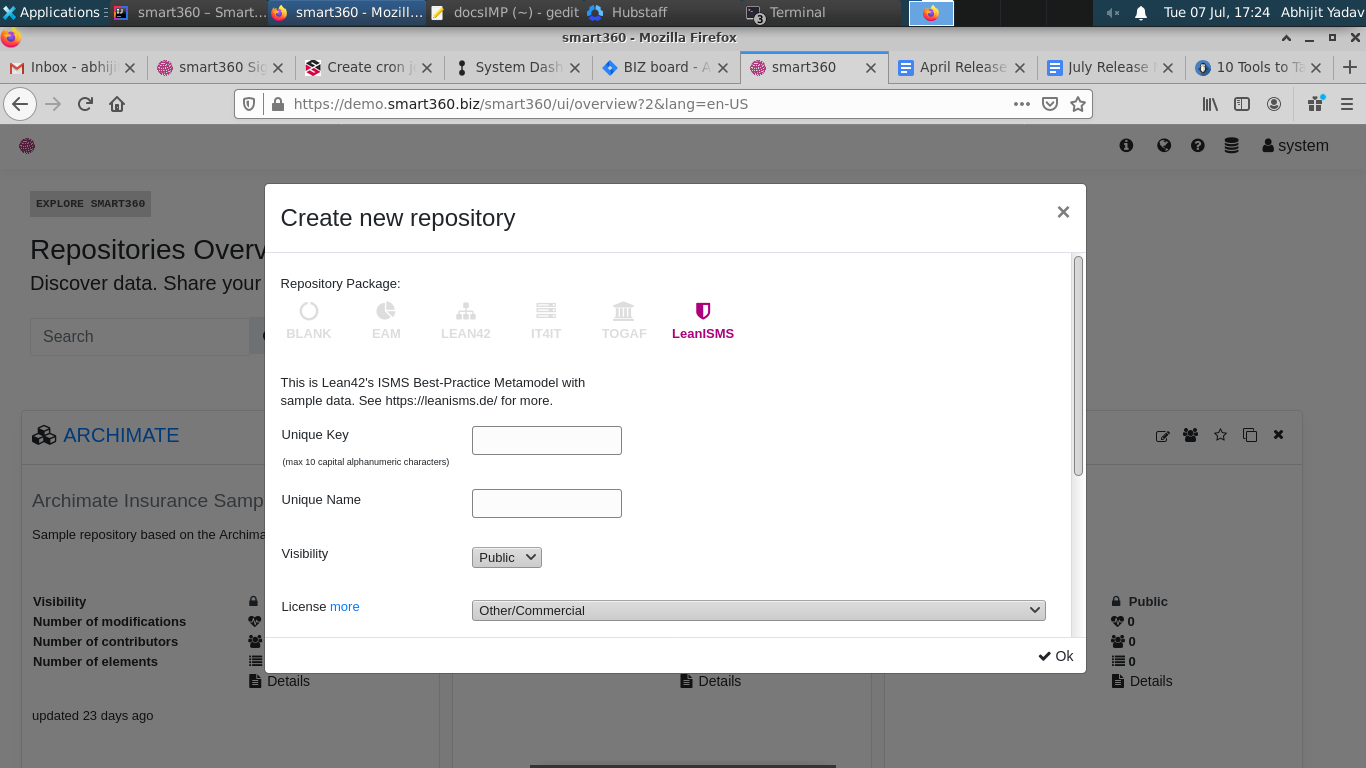Open Firefox account icon

tap(1274, 104)
